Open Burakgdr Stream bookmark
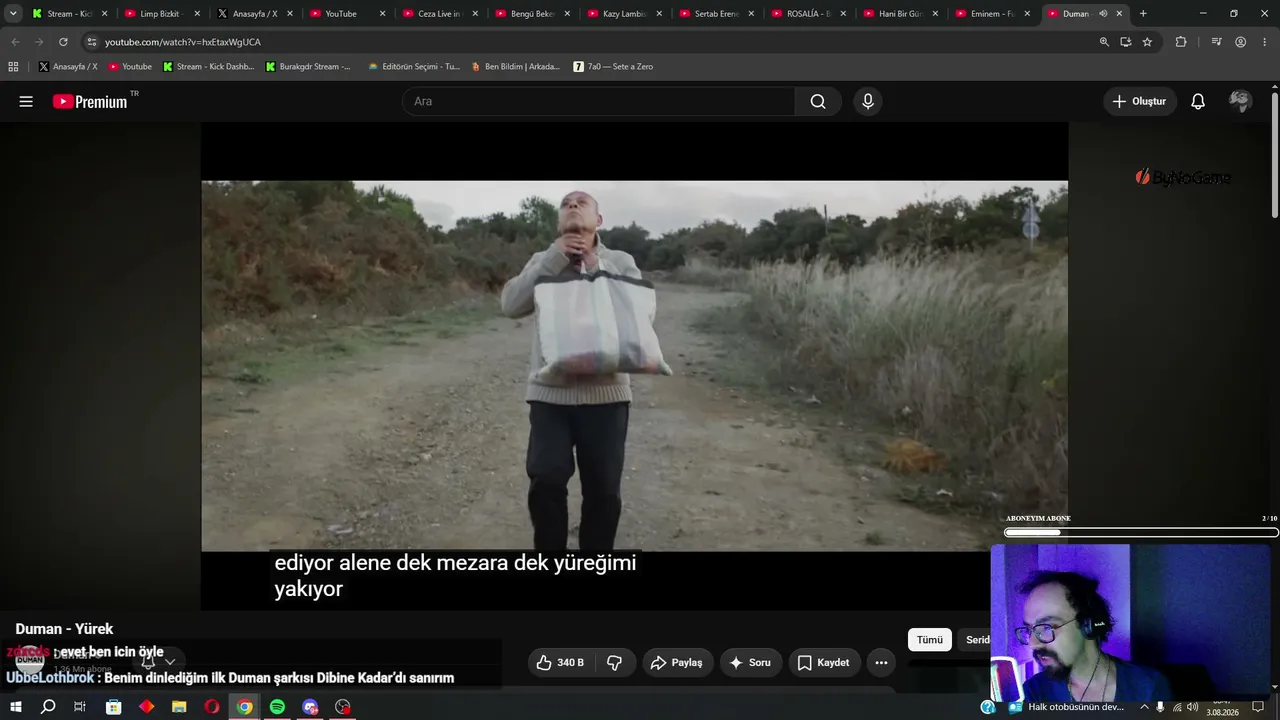 [x=308, y=67]
